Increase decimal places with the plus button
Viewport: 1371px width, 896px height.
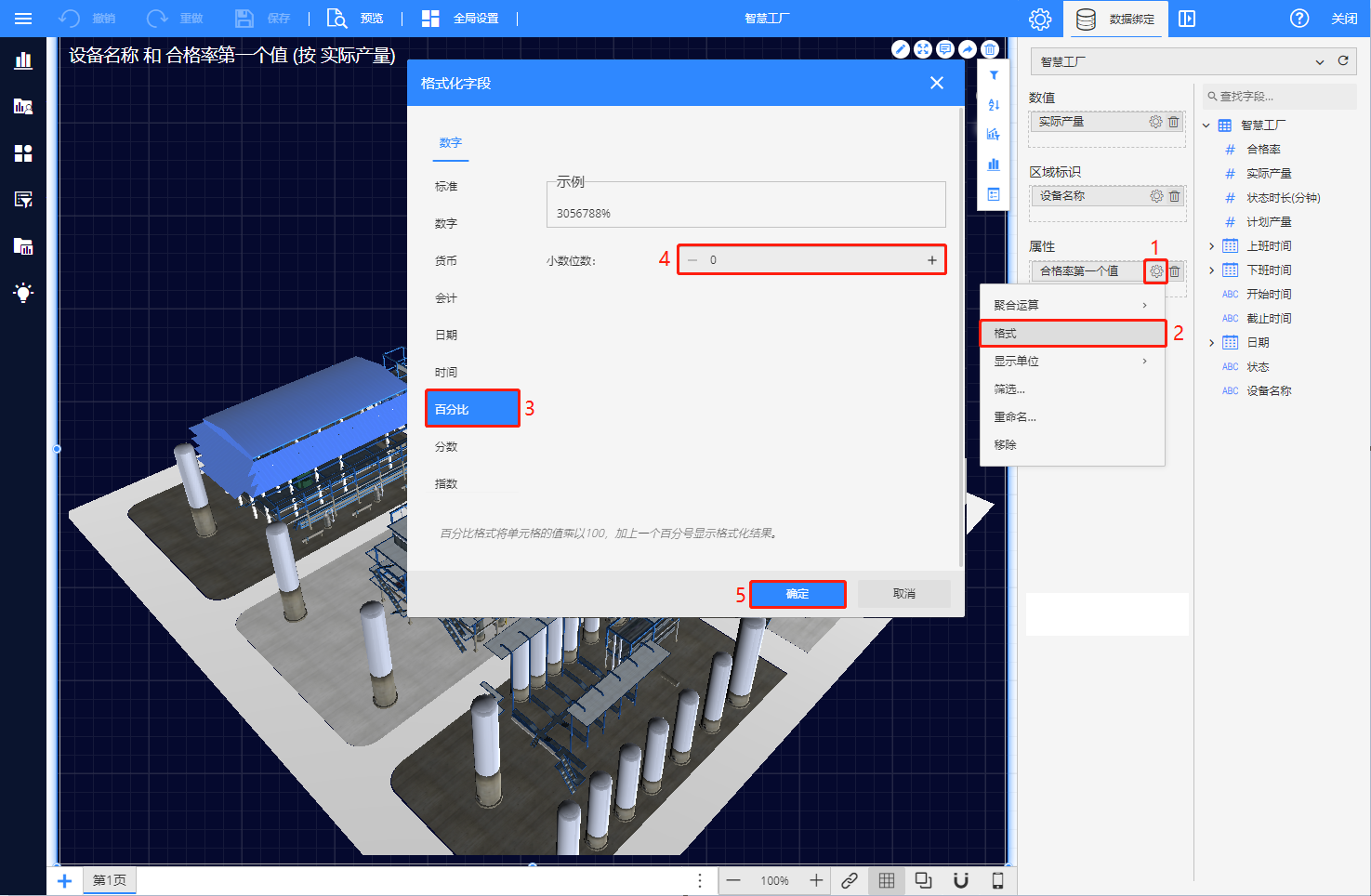[931, 260]
